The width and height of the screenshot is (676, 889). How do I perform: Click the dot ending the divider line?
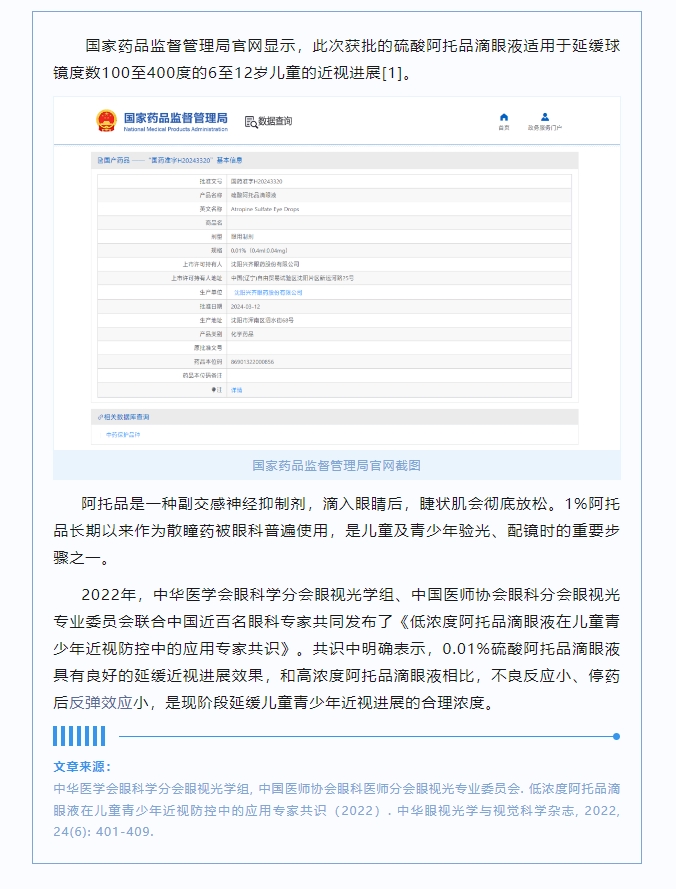tap(616, 736)
